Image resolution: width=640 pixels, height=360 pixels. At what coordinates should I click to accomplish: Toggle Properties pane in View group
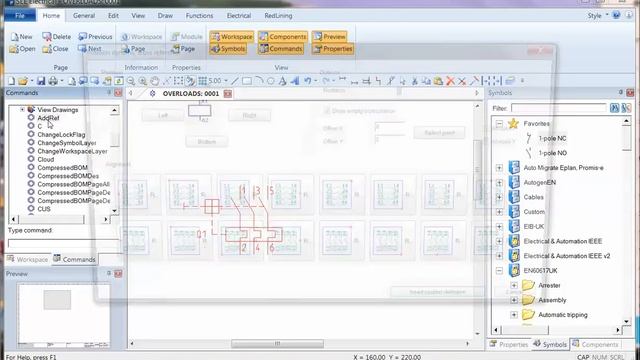(x=332, y=49)
